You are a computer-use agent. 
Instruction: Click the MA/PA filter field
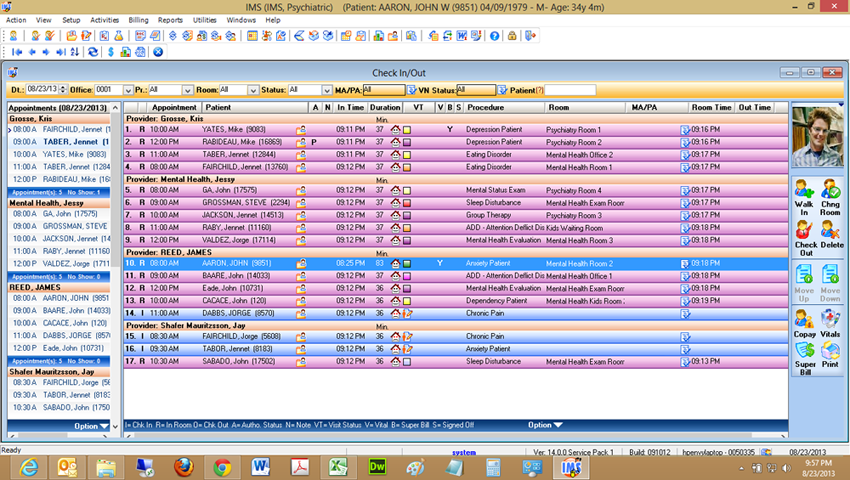[384, 90]
